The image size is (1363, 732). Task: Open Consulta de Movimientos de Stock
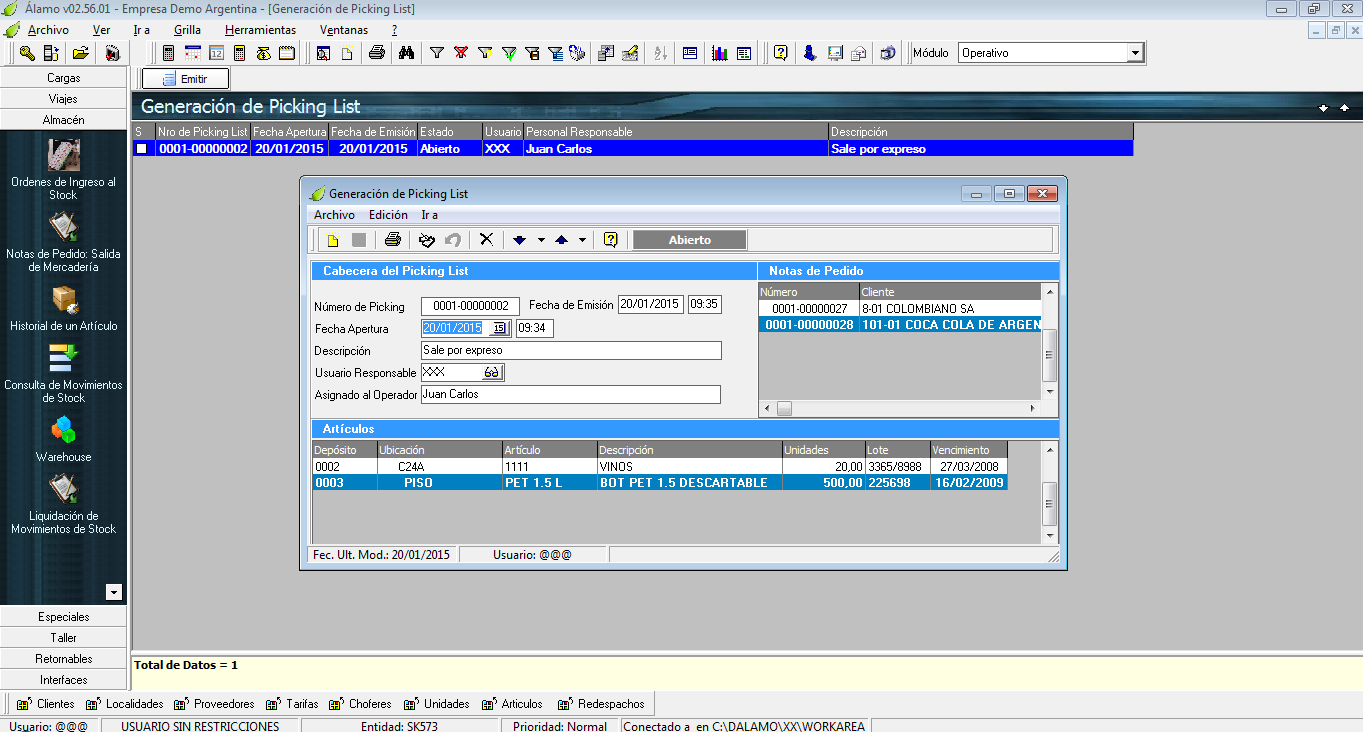point(63,373)
